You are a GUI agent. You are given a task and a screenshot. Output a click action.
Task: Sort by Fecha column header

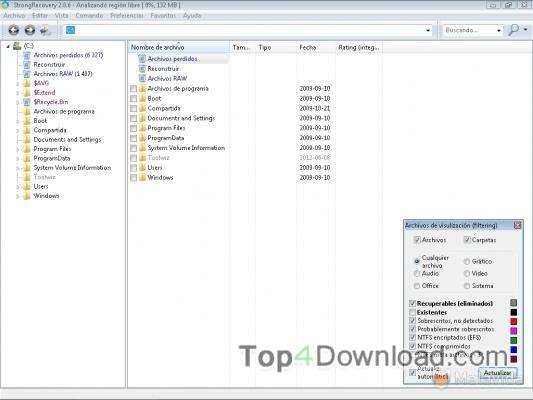point(316,47)
